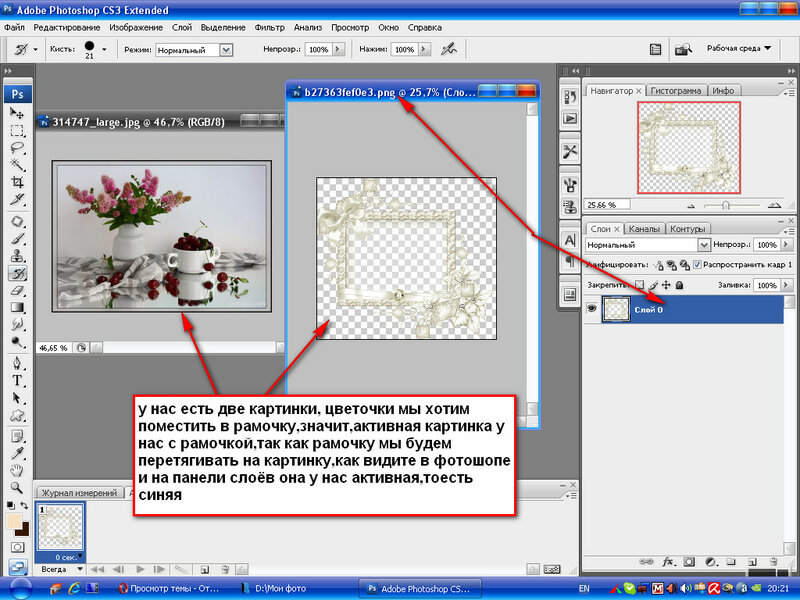Select the History Brush tool
Viewport: 800px width, 600px height.
click(17, 273)
